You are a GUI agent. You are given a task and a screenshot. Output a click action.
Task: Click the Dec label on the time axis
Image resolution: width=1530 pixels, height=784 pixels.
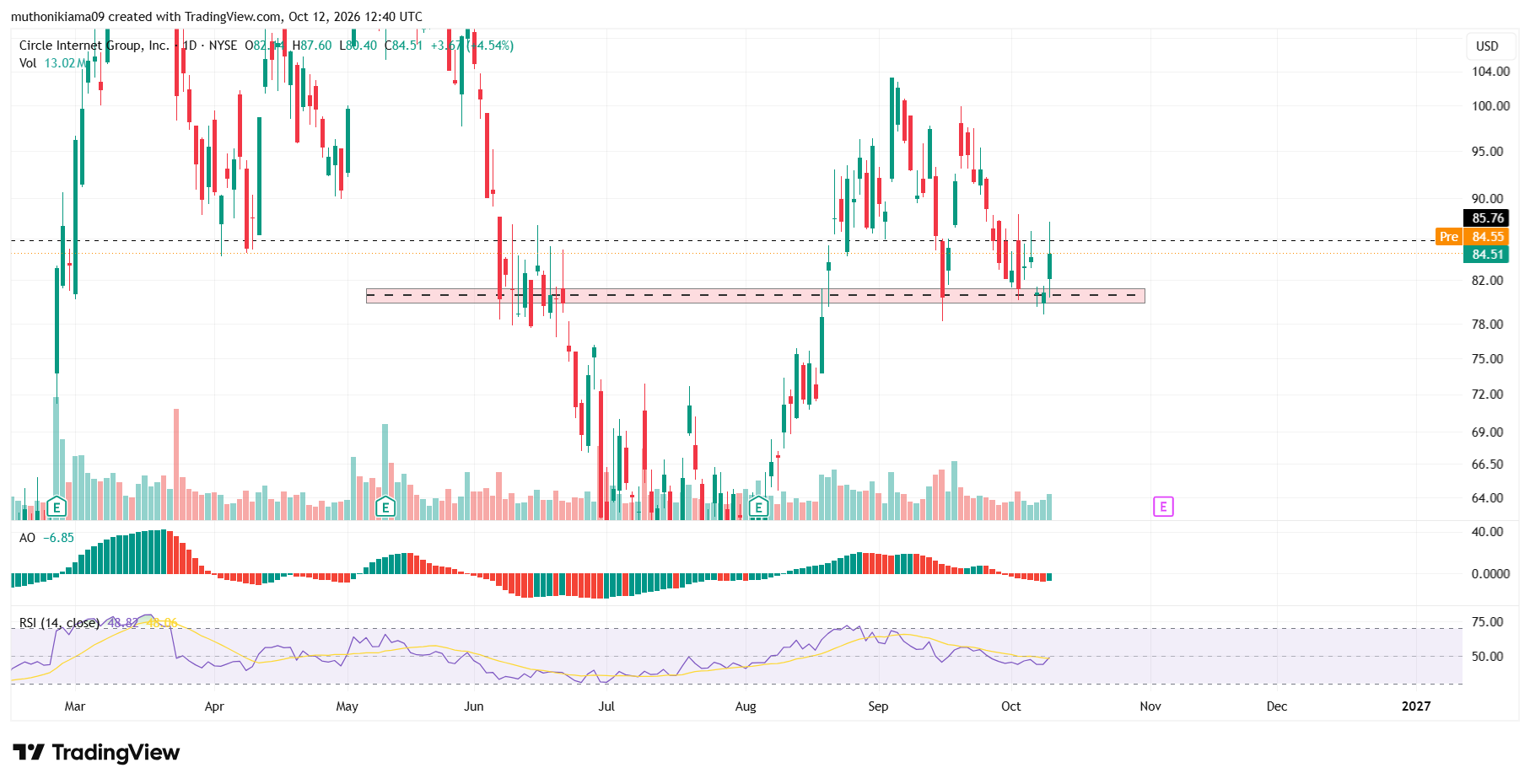click(x=1277, y=706)
